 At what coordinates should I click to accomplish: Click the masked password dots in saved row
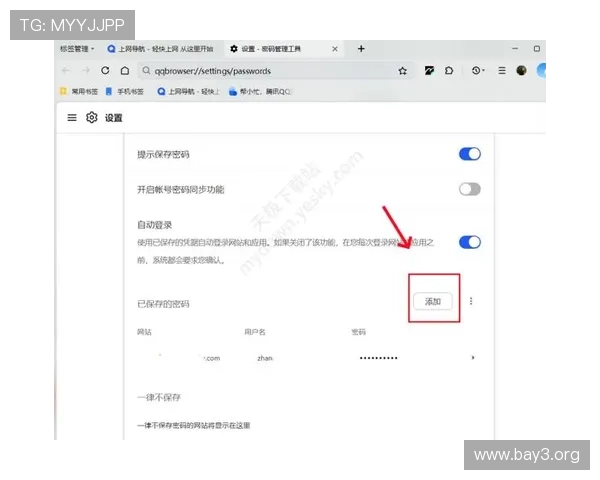[378, 358]
